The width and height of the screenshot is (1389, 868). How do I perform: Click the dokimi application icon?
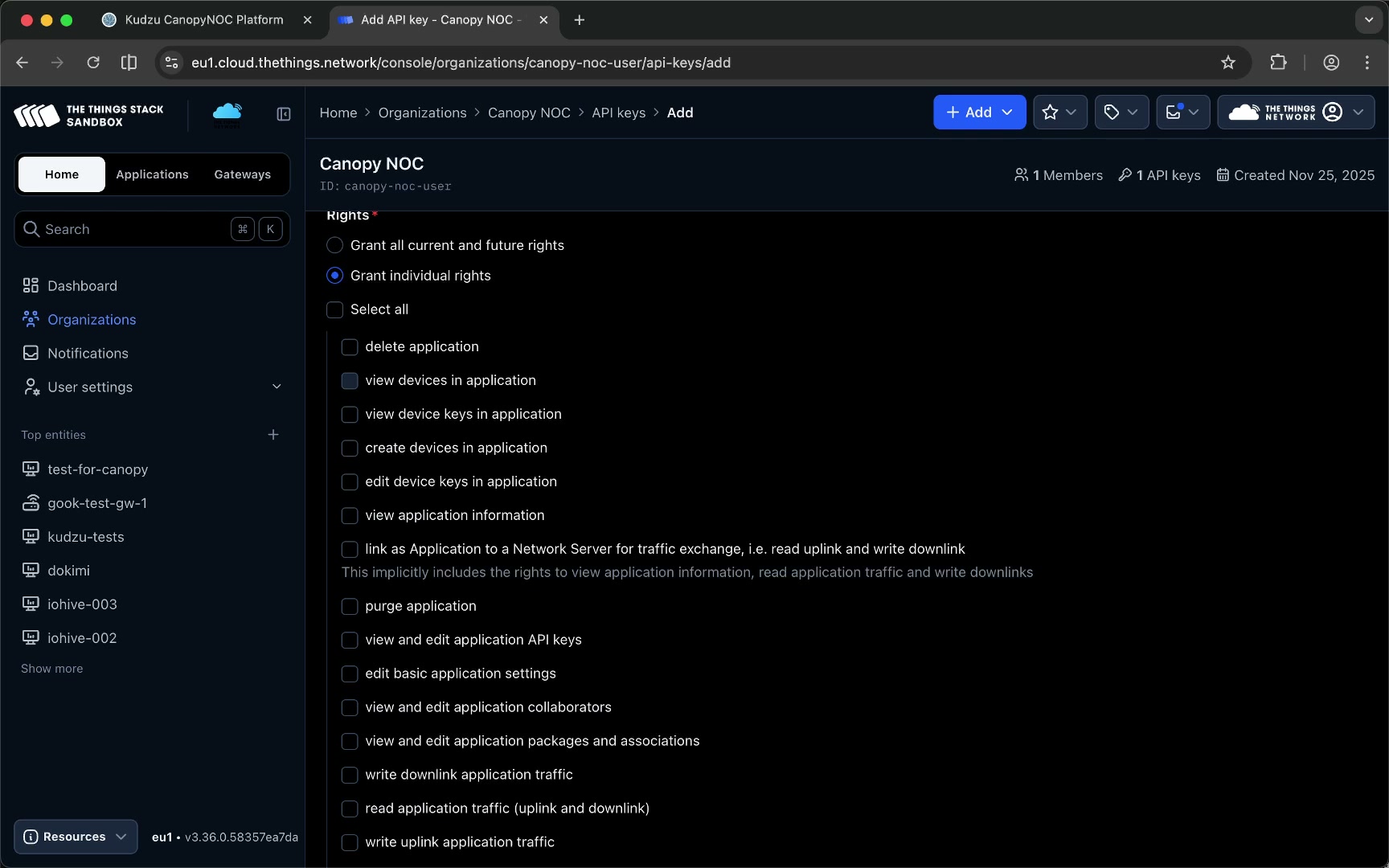tap(31, 570)
